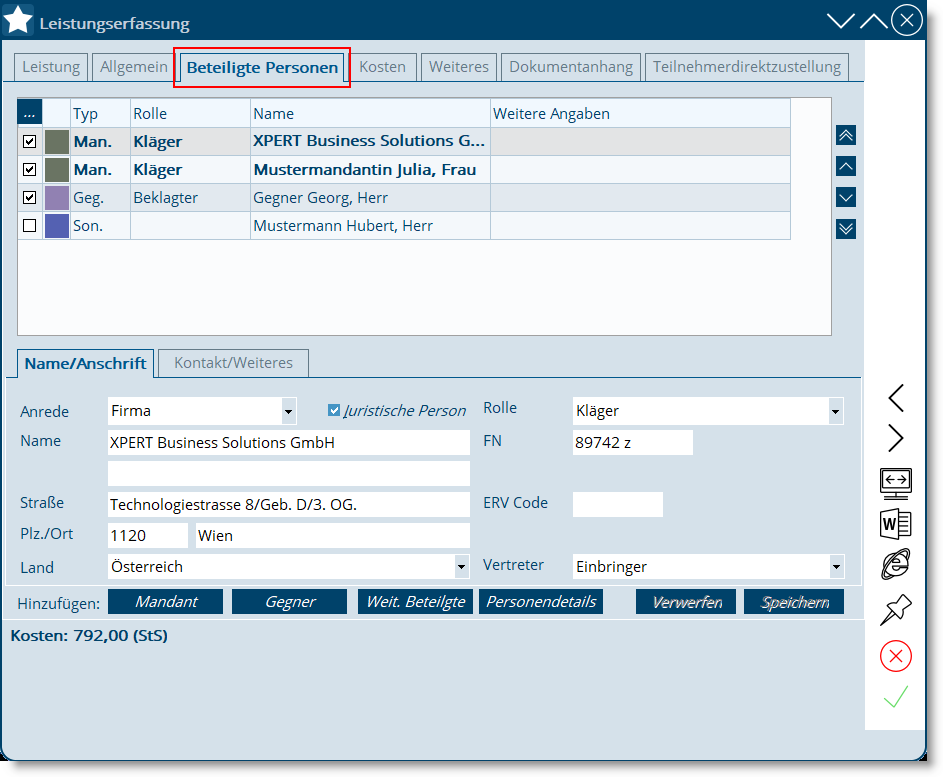Image resolution: width=943 pixels, height=777 pixels.
Task: Open the Dokumentanhang tab
Action: click(571, 67)
